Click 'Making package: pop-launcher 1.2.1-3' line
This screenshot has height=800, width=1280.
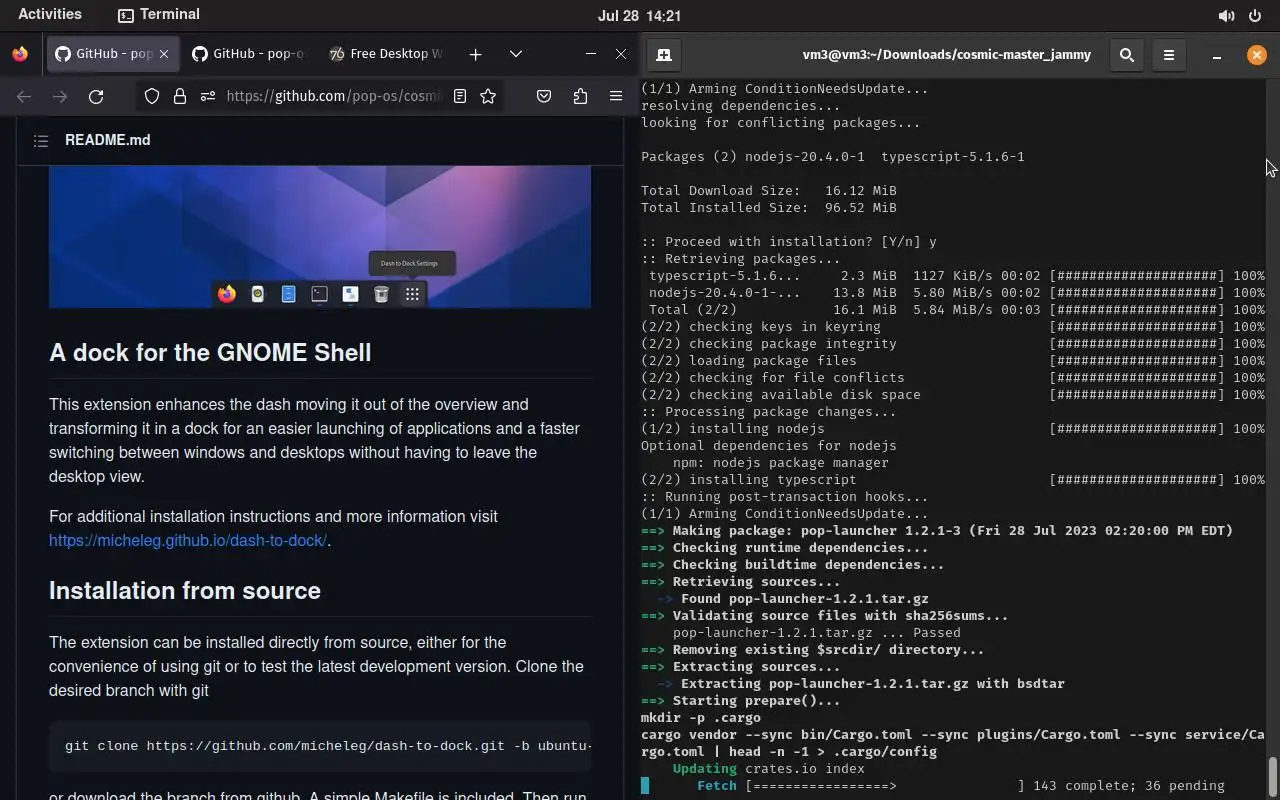937,530
